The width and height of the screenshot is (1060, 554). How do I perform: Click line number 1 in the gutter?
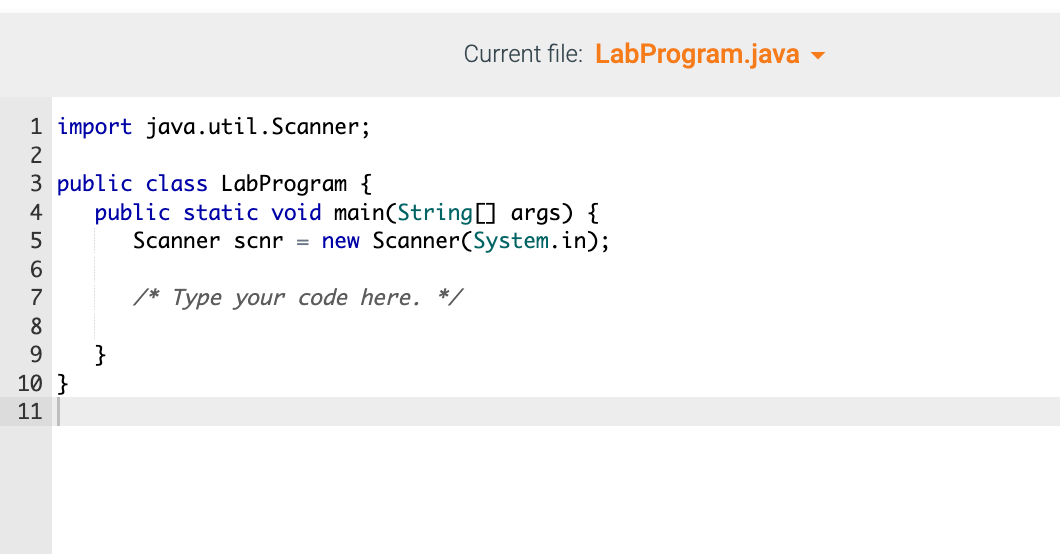pyautogui.click(x=36, y=126)
